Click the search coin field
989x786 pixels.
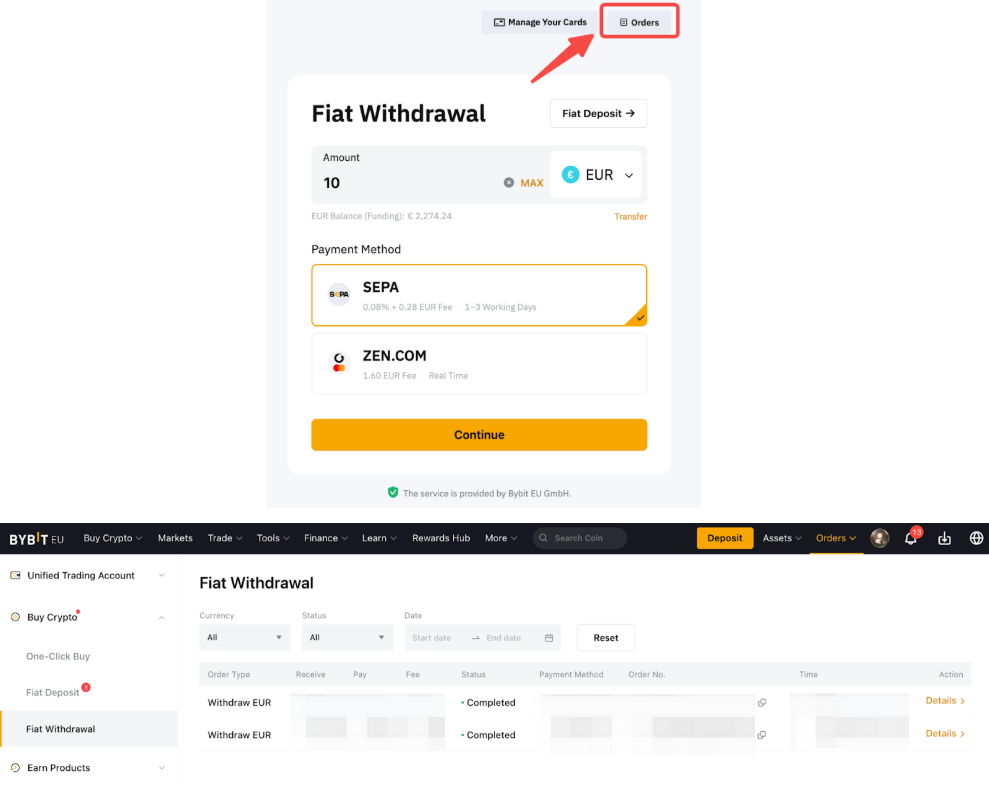(x=580, y=538)
